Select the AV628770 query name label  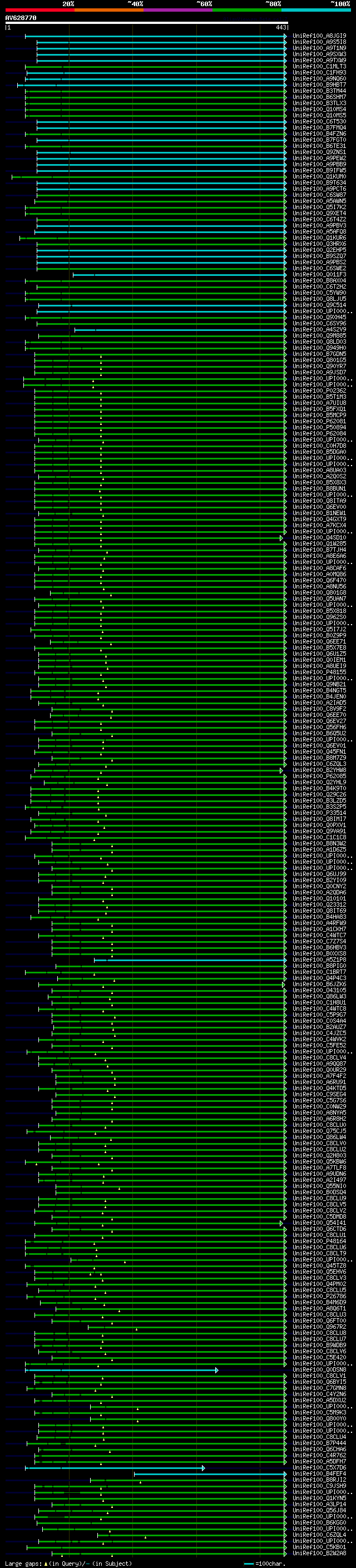point(21,18)
